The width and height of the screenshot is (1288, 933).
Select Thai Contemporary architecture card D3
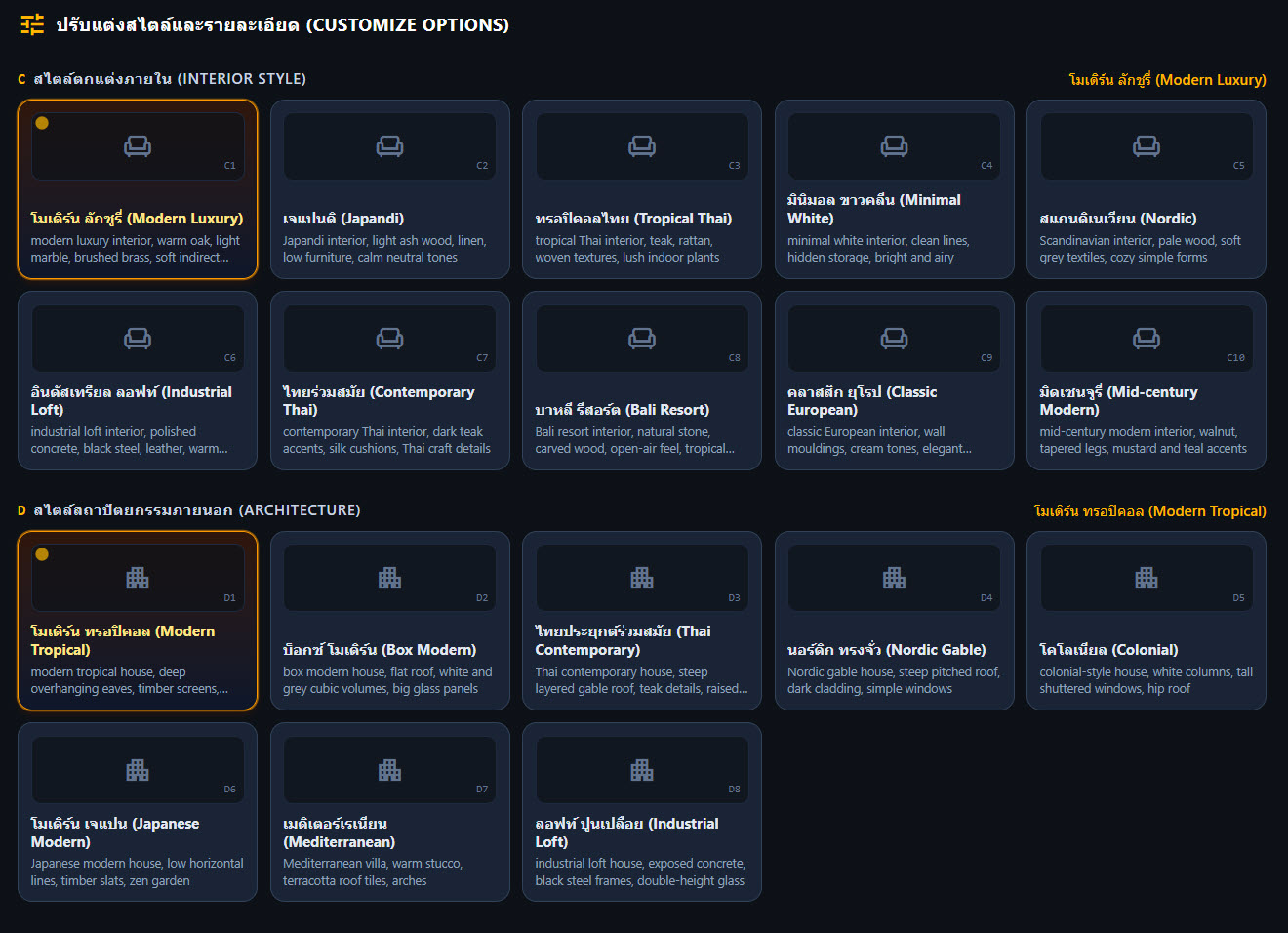pos(642,621)
